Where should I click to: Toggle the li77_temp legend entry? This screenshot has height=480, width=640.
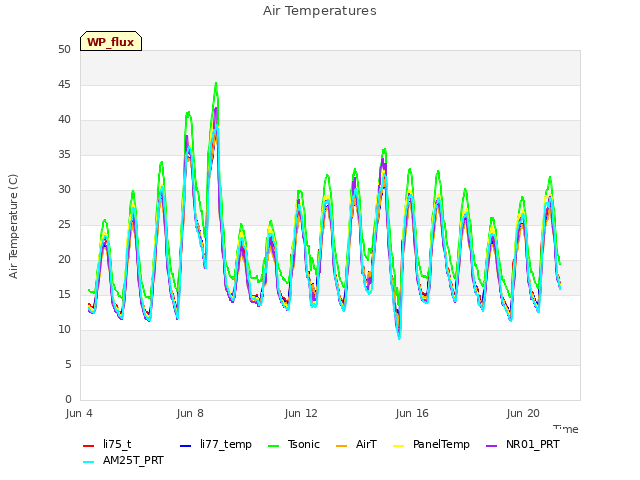click(216, 444)
